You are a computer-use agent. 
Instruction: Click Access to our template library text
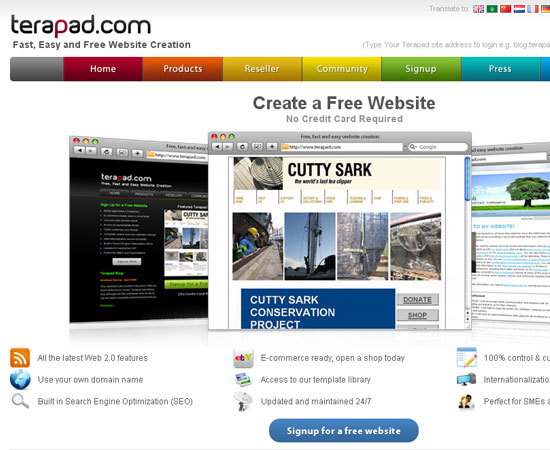pyautogui.click(x=316, y=380)
